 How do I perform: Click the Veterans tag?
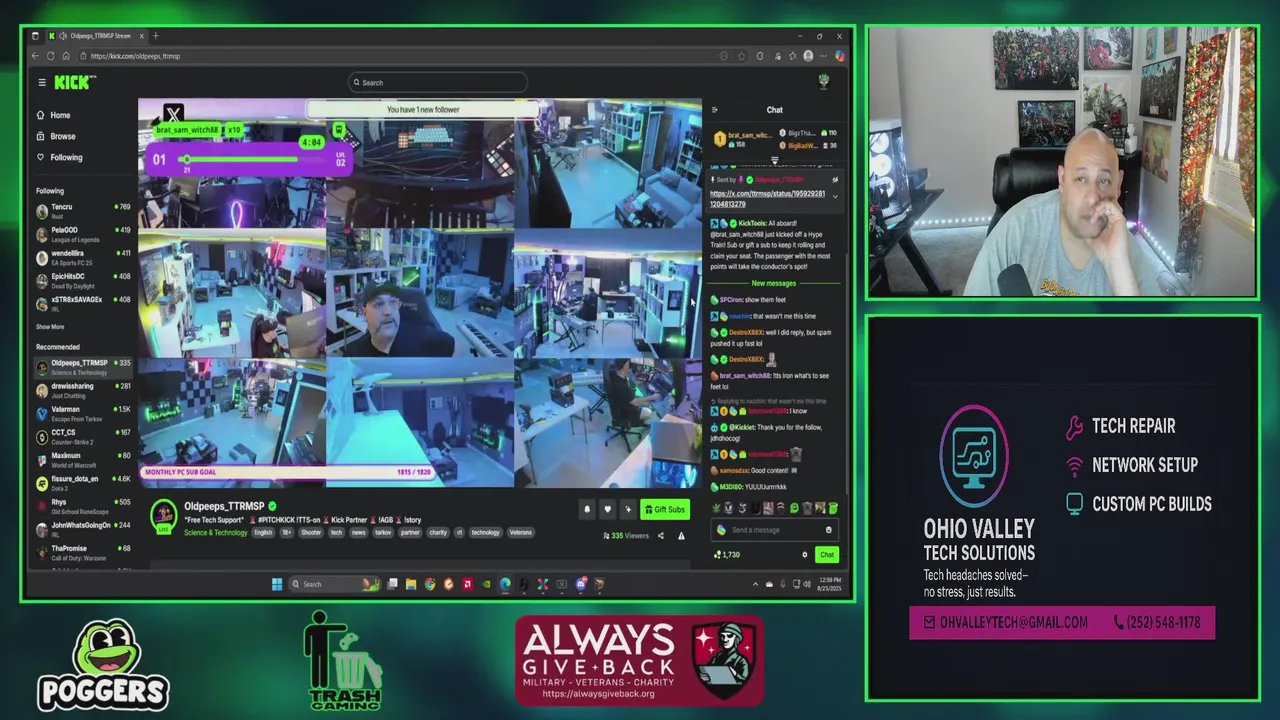(520, 533)
